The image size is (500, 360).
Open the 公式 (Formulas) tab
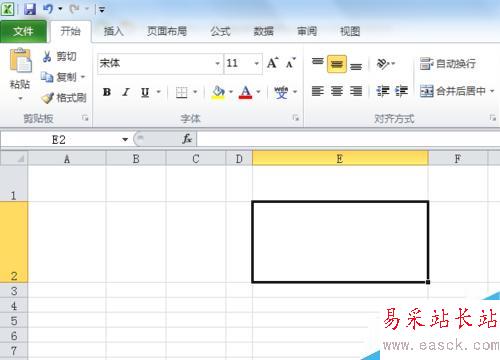220,31
